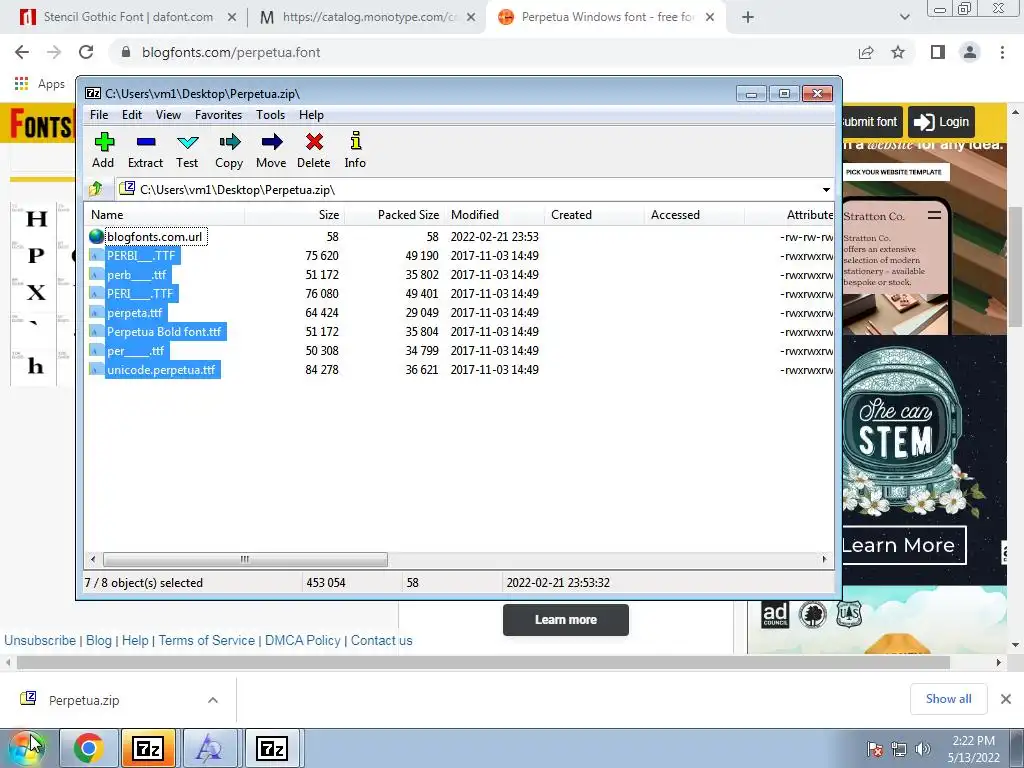Switch to the catalog.monotype.com tab
1024x768 pixels.
(x=369, y=17)
